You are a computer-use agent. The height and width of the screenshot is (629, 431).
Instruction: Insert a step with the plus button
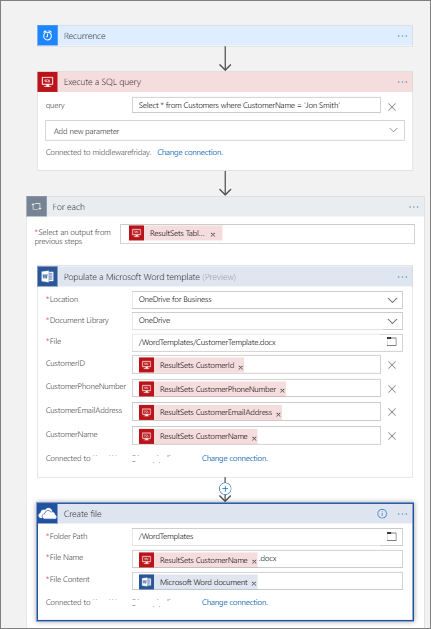click(x=225, y=489)
